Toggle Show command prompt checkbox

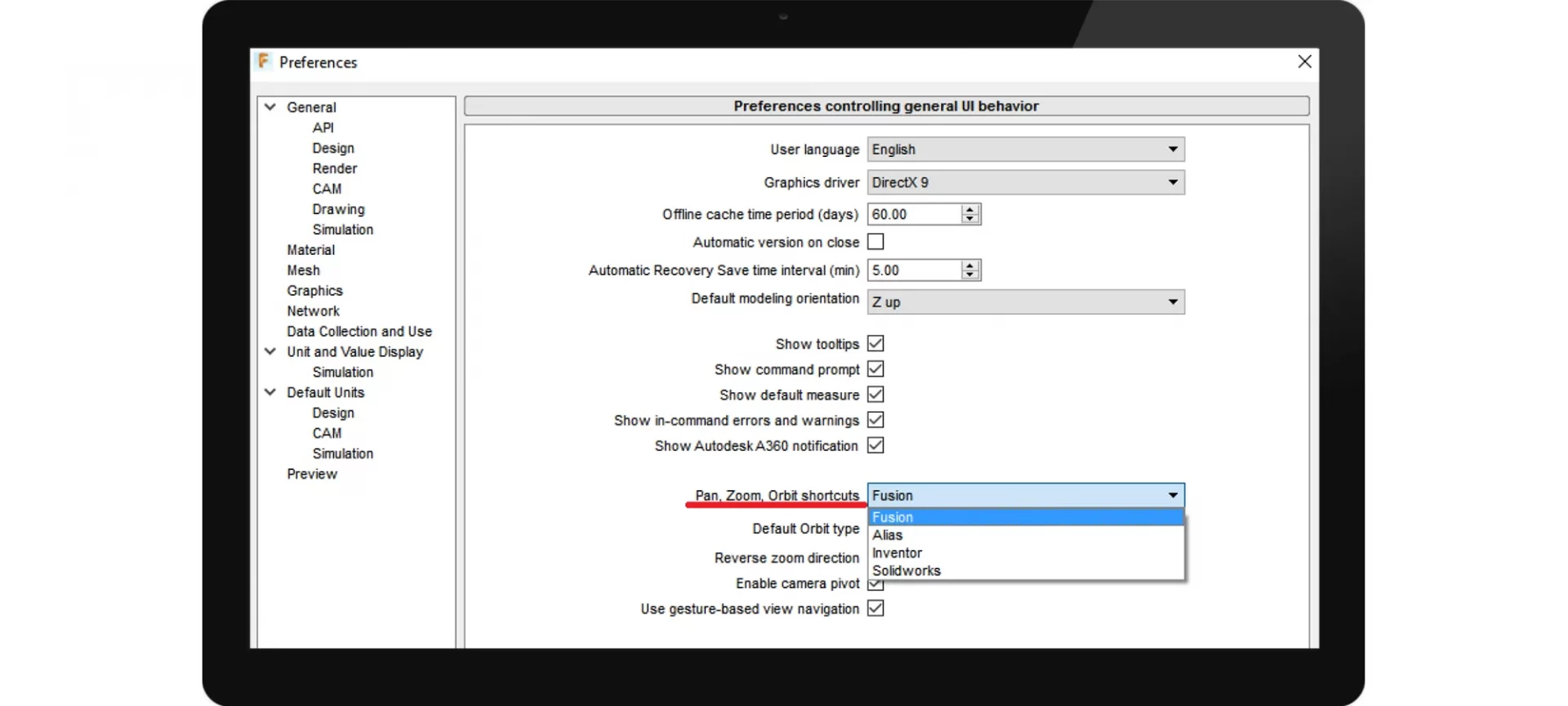tap(875, 369)
